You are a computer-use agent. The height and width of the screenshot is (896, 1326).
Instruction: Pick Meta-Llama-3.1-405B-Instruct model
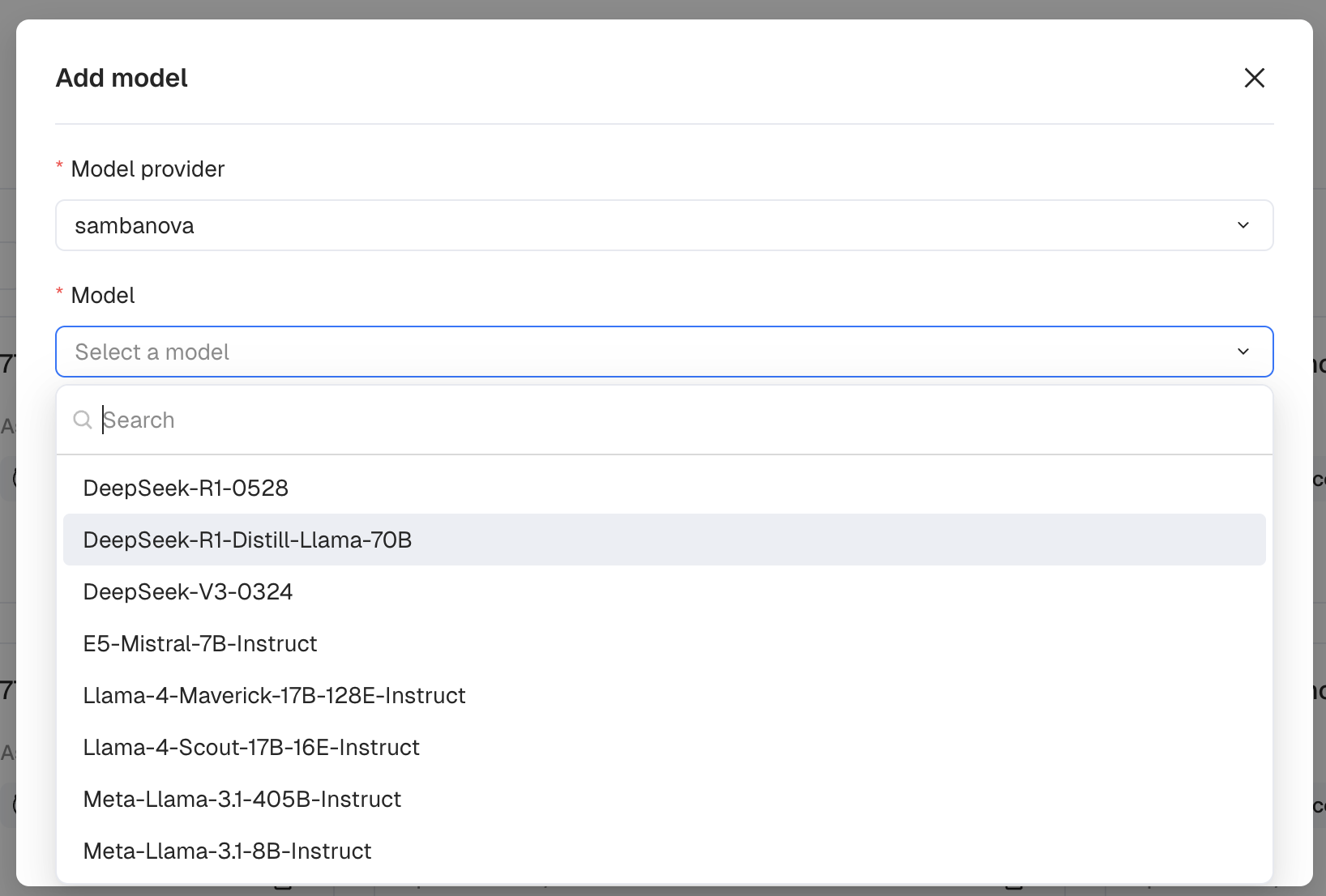664,799
